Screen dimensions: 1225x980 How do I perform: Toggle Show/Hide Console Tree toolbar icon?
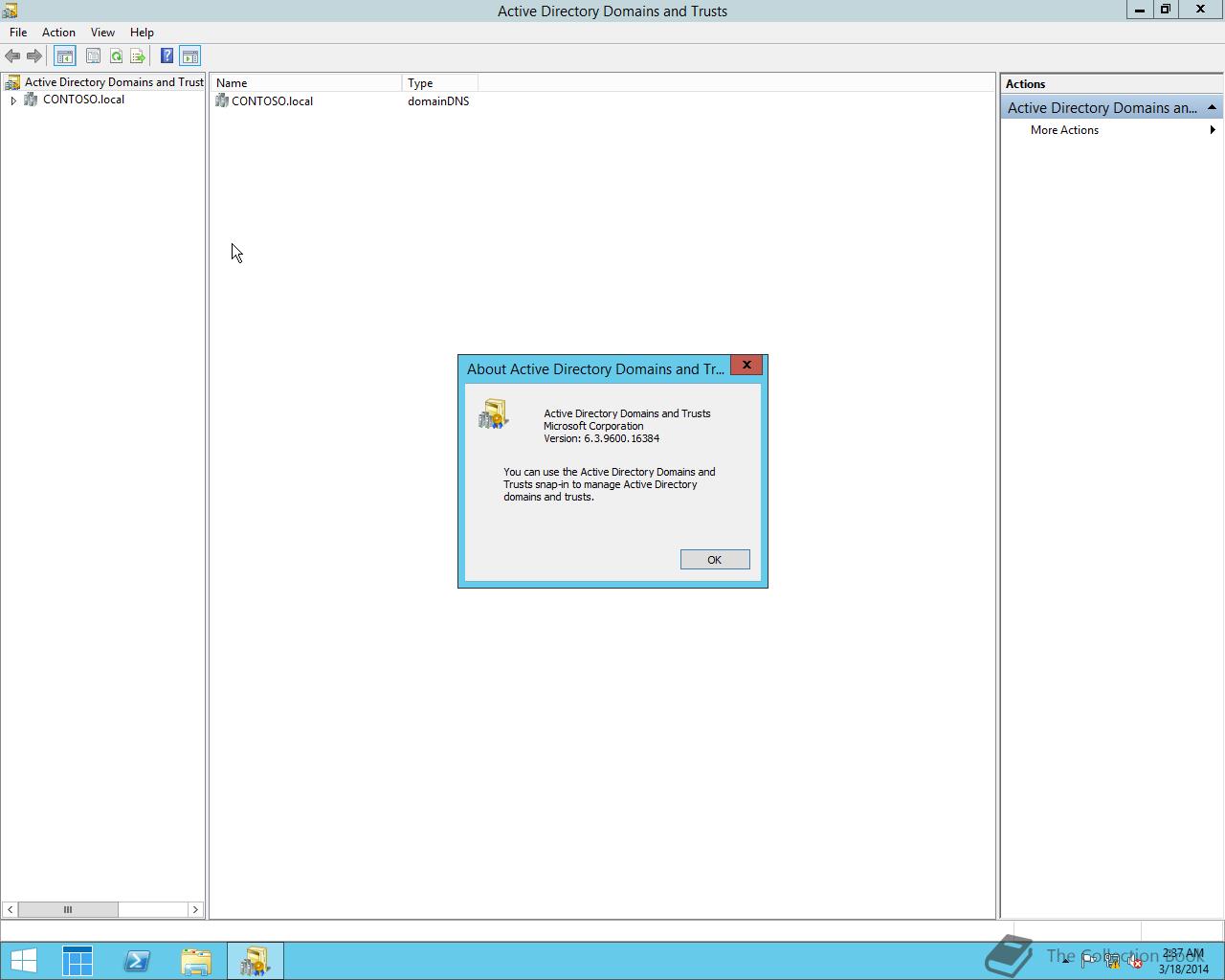(65, 56)
